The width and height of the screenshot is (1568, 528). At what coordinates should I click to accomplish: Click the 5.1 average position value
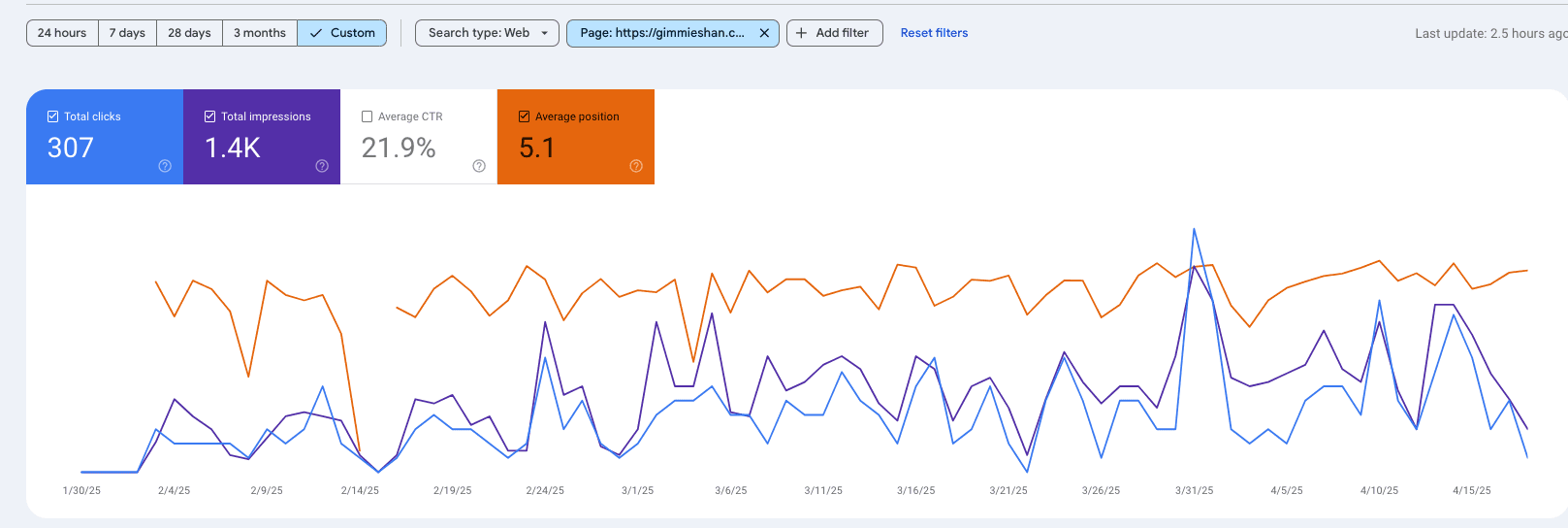537,148
